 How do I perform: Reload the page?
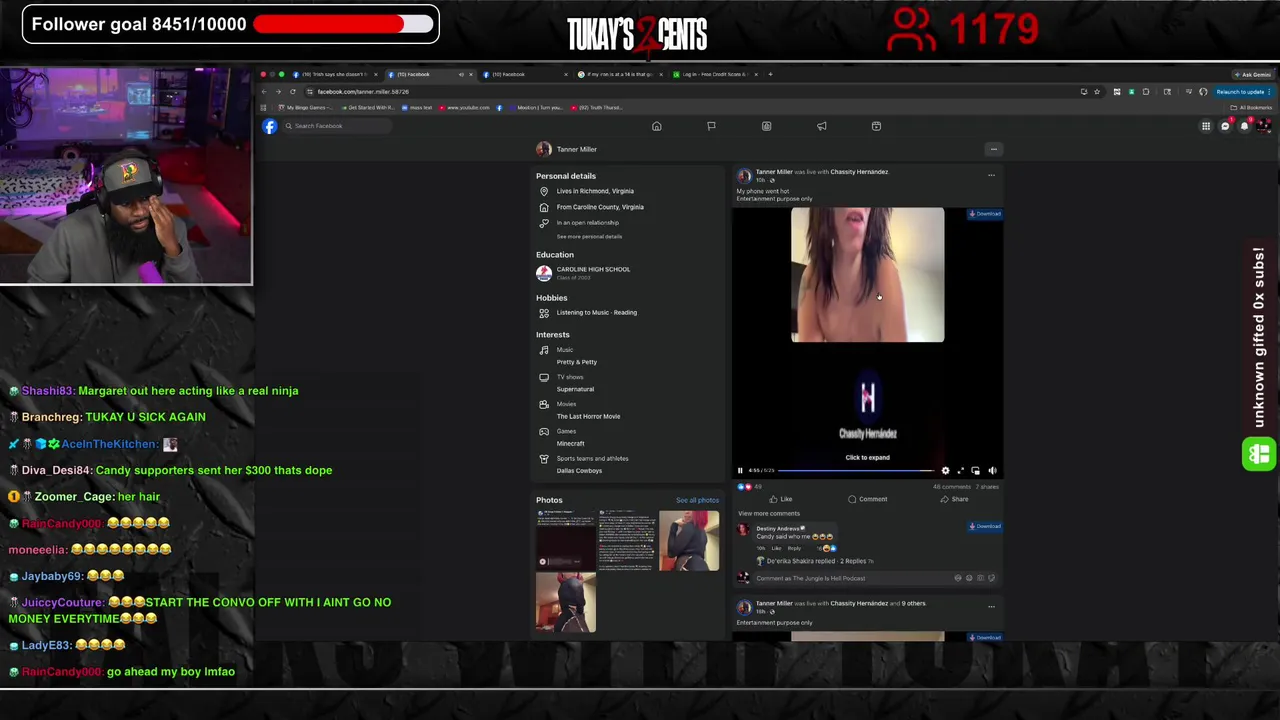point(293,91)
